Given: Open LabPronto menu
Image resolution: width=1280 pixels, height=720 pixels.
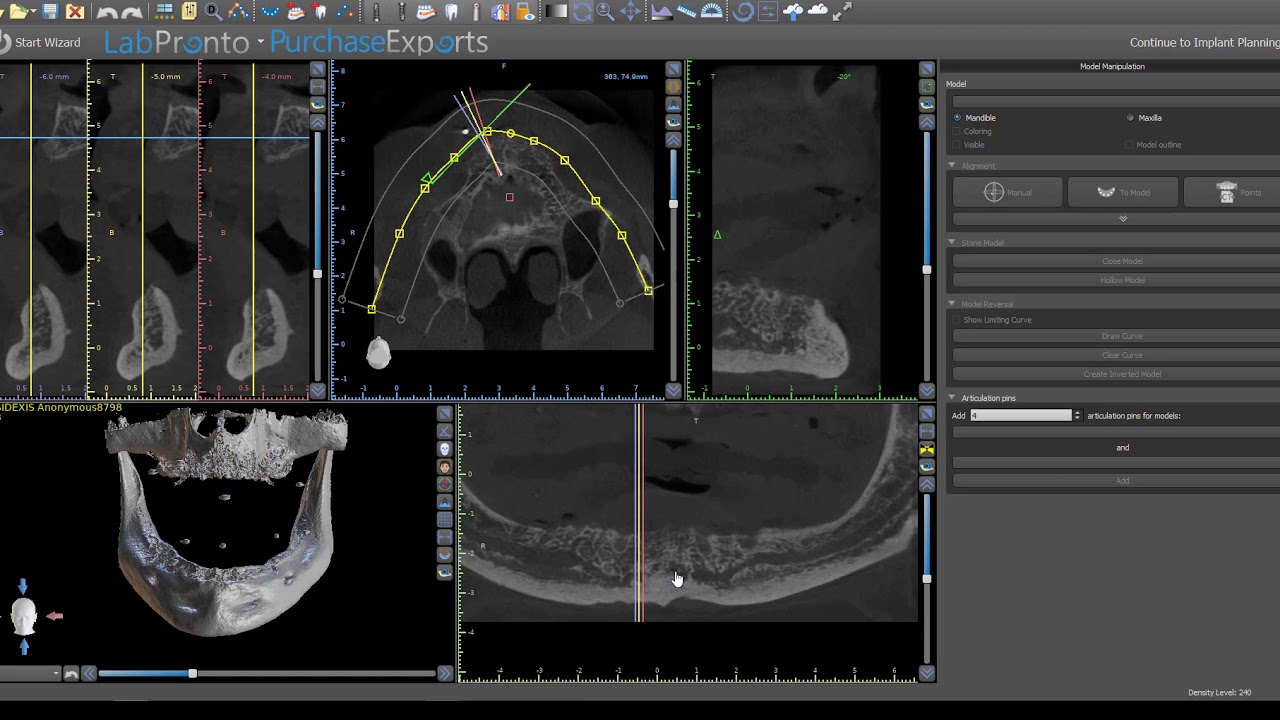Looking at the screenshot, I should (176, 43).
